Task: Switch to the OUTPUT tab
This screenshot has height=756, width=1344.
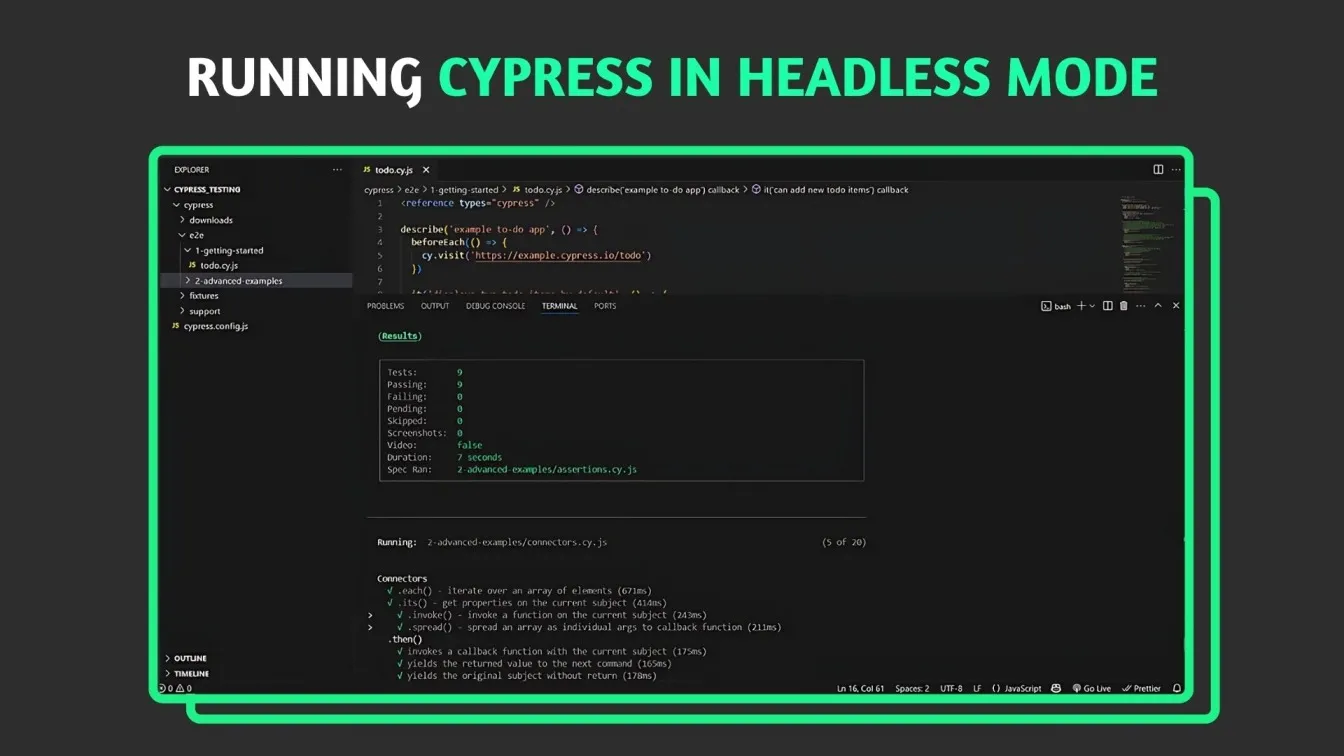Action: click(x=435, y=306)
